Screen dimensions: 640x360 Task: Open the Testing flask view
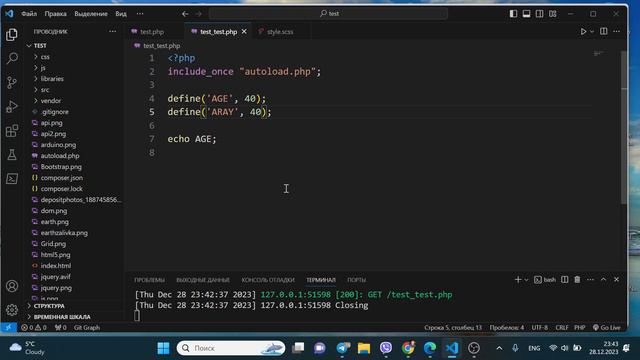click(x=12, y=155)
